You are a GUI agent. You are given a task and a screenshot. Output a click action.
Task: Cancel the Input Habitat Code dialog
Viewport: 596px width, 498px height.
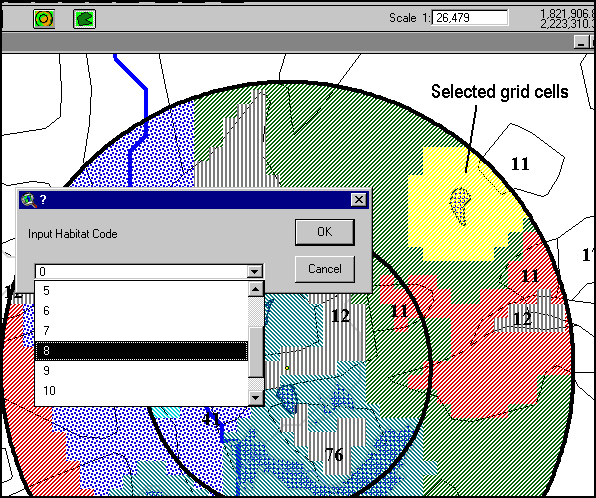click(325, 269)
